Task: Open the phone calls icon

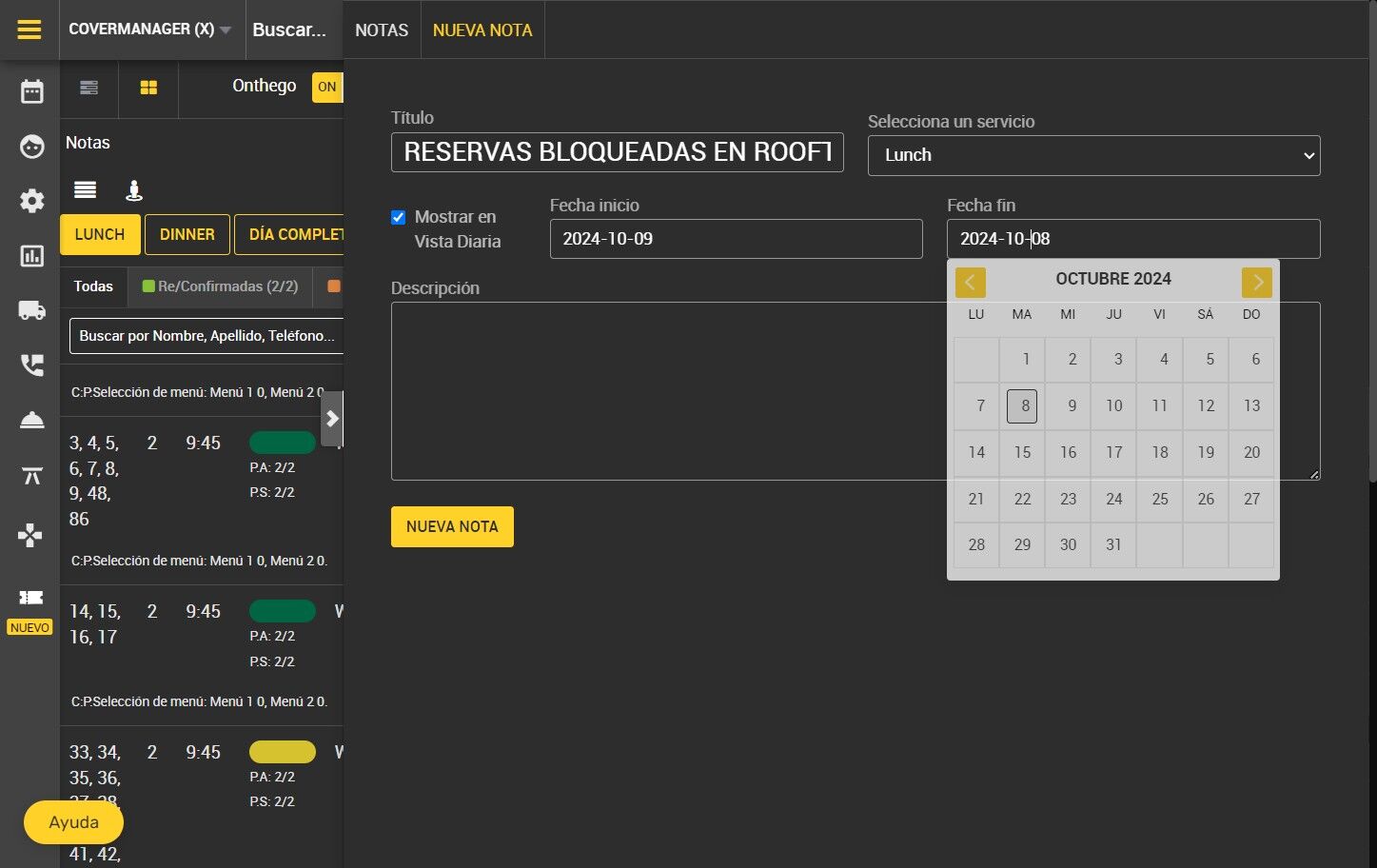Action: pyautogui.click(x=31, y=365)
